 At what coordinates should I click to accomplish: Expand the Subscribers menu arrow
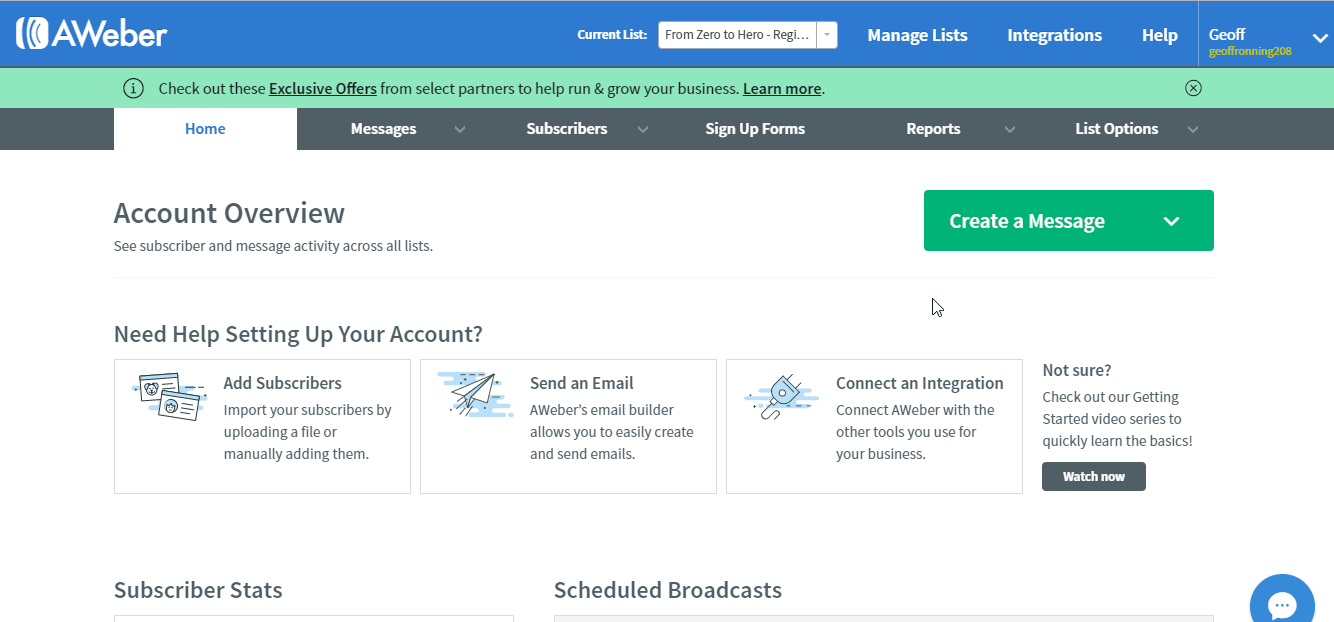point(643,129)
